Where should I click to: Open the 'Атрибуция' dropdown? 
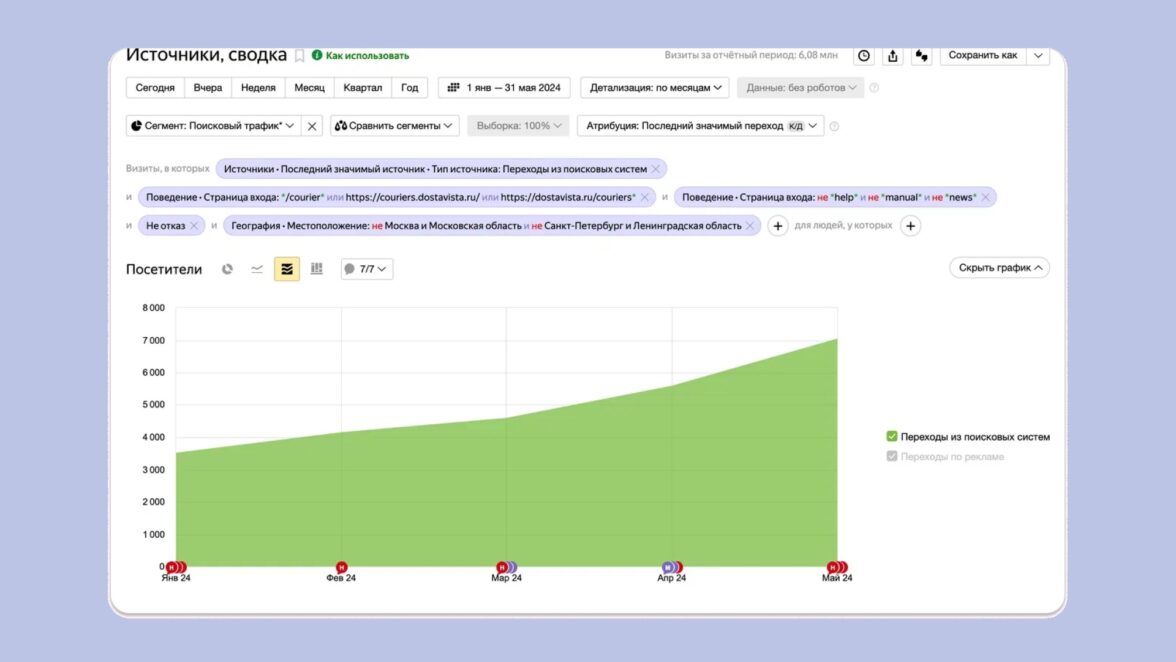coord(700,126)
